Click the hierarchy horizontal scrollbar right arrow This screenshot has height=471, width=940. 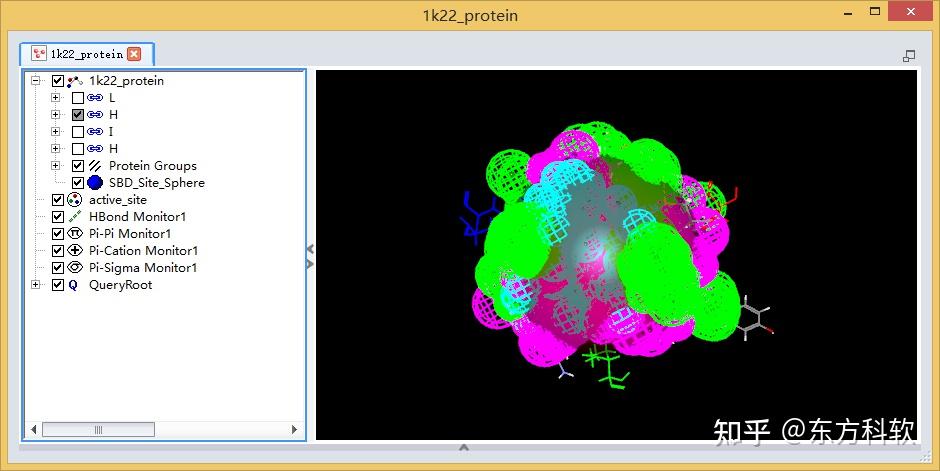coord(294,429)
